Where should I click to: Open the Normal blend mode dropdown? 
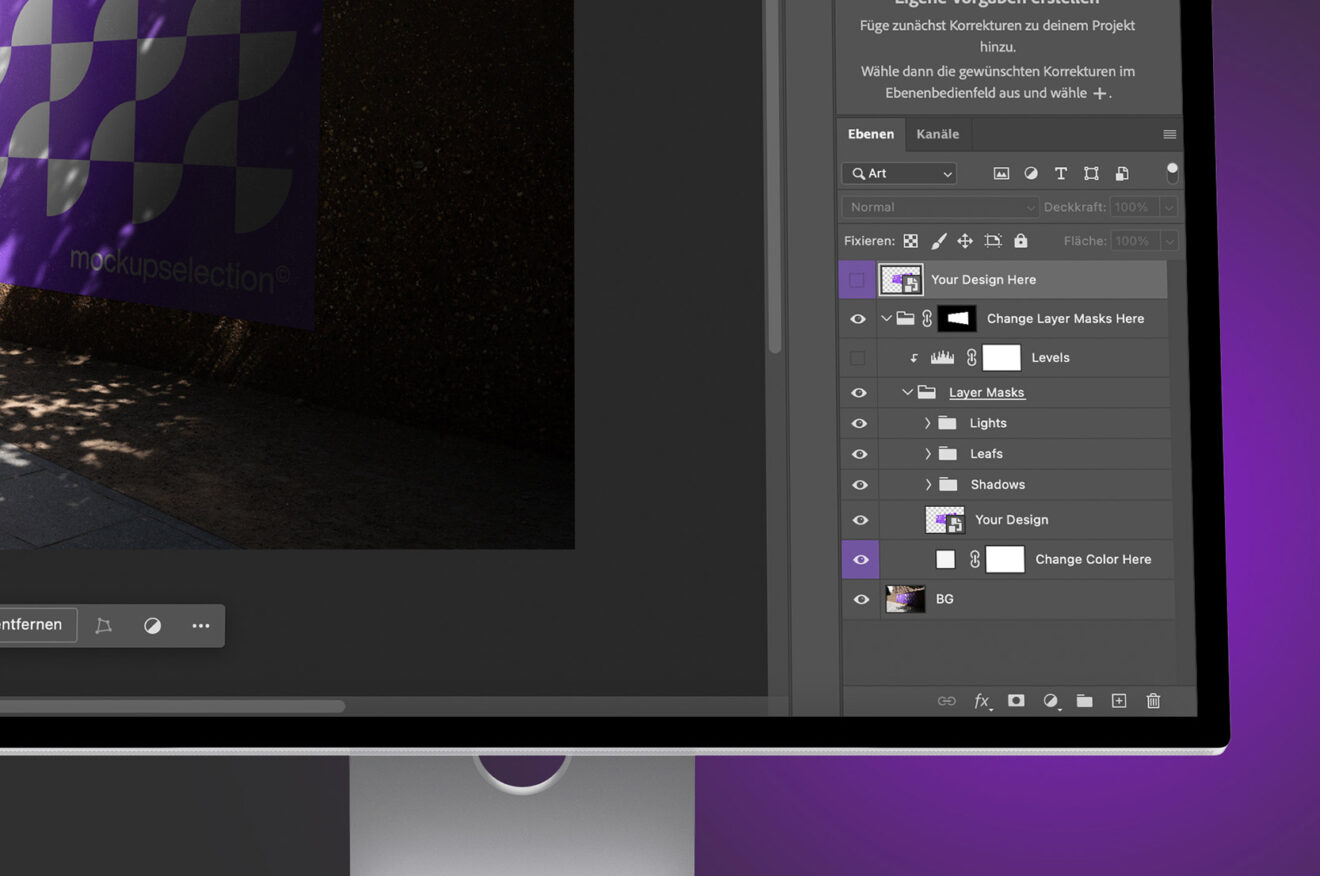940,207
